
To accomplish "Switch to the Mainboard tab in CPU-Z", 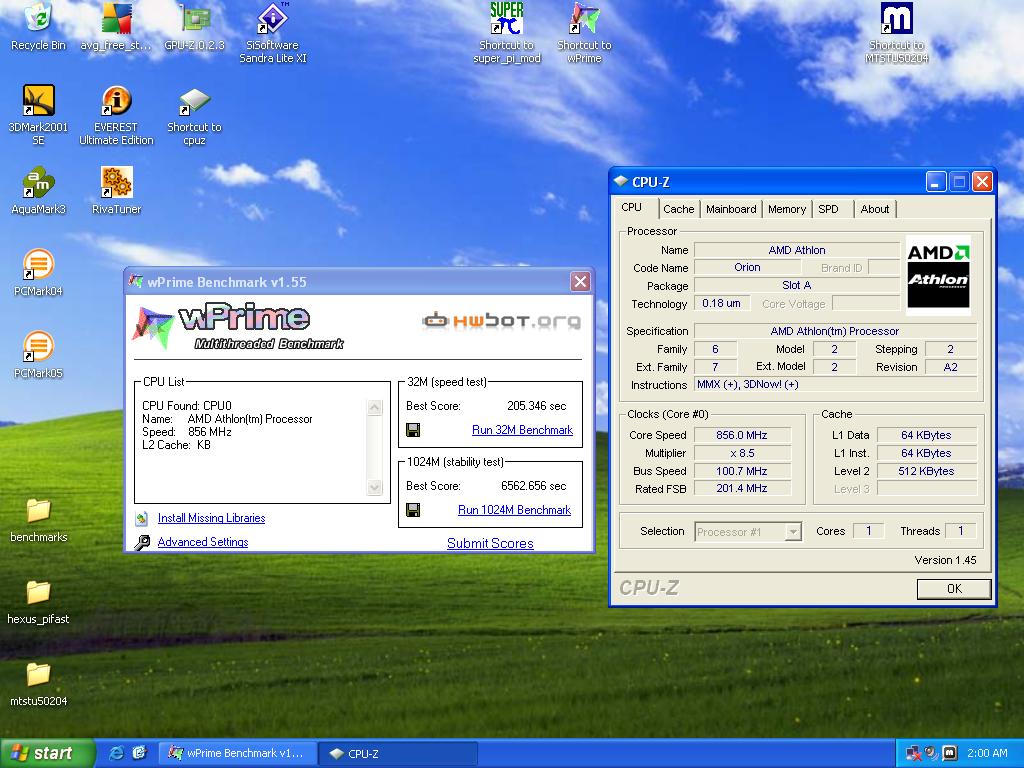I will pyautogui.click(x=731, y=209).
